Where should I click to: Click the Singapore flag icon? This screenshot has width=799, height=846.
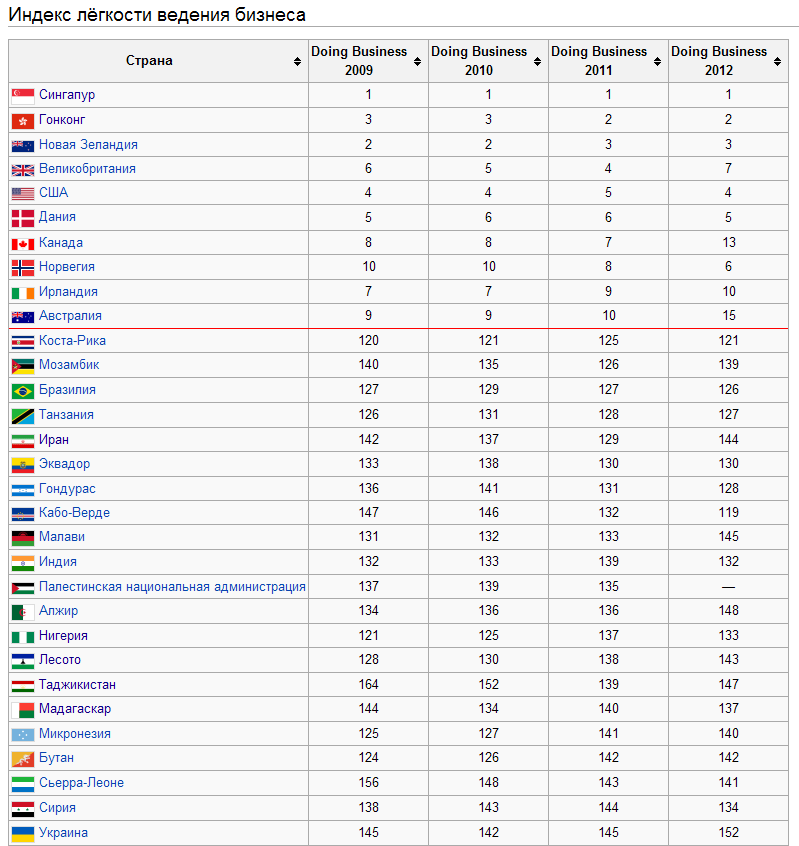(23, 96)
